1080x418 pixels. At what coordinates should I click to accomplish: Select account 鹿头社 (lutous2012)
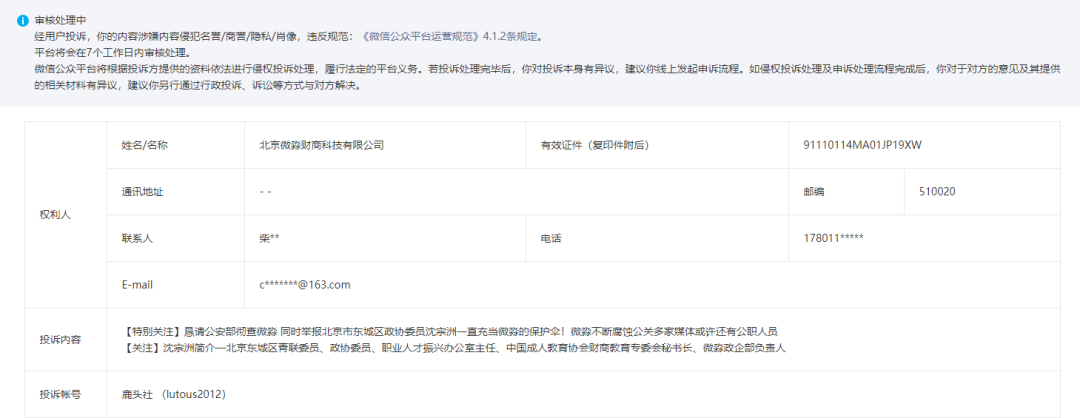[x=174, y=395]
